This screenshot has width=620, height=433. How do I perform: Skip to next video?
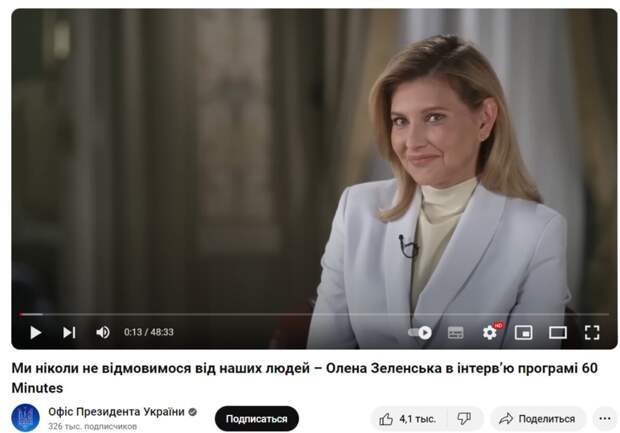coord(69,333)
